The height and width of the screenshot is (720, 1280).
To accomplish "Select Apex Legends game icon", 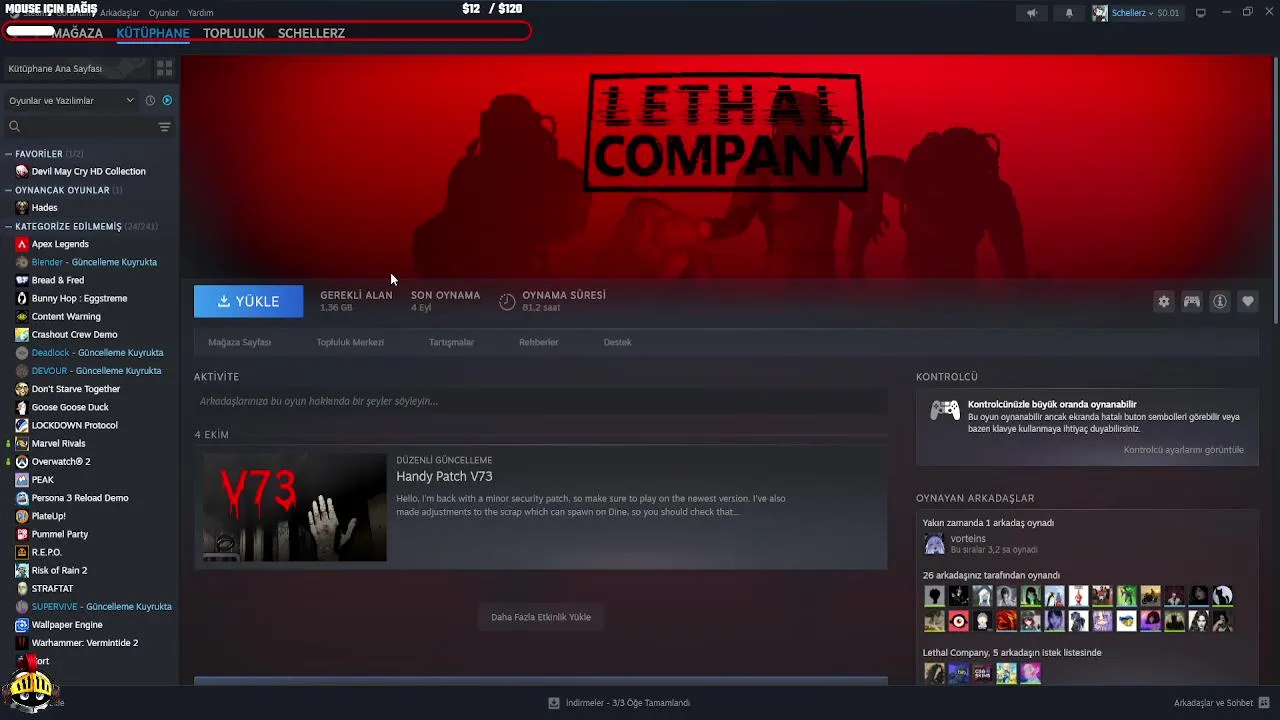I will pyautogui.click(x=22, y=244).
